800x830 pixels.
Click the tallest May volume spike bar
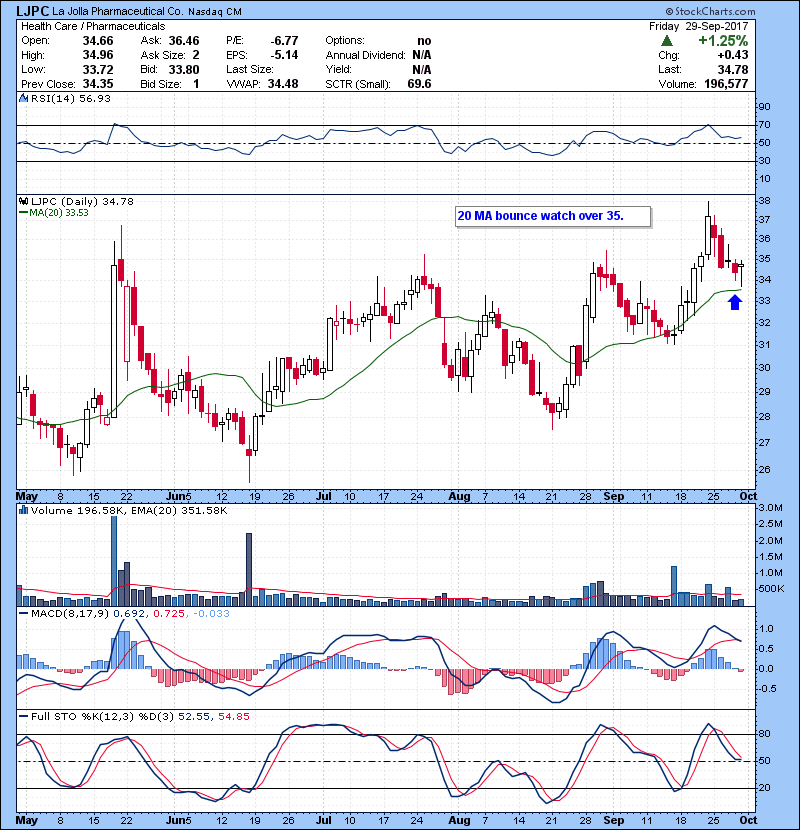[x=114, y=561]
